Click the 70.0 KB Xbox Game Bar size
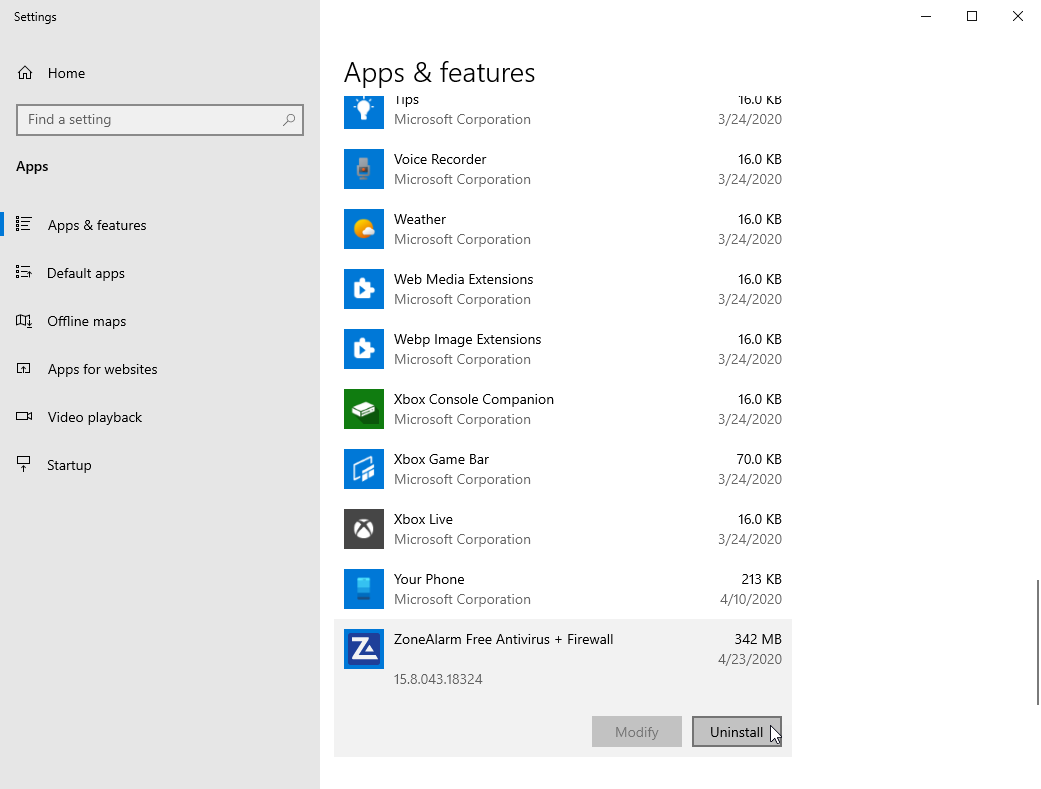Screen dimensions: 1041x789 [x=759, y=460]
